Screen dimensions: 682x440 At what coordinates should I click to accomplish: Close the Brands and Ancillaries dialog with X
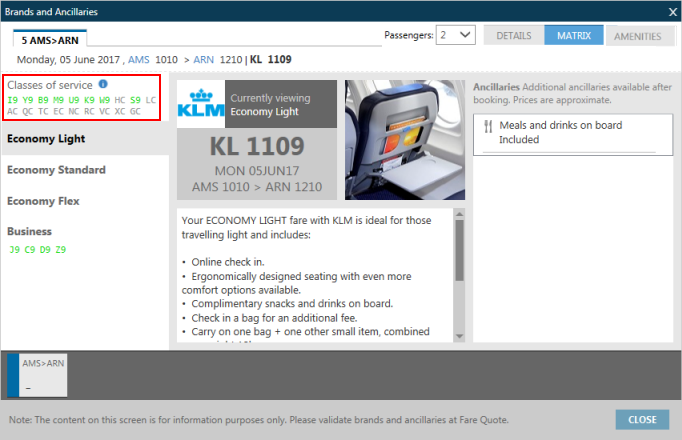672,11
